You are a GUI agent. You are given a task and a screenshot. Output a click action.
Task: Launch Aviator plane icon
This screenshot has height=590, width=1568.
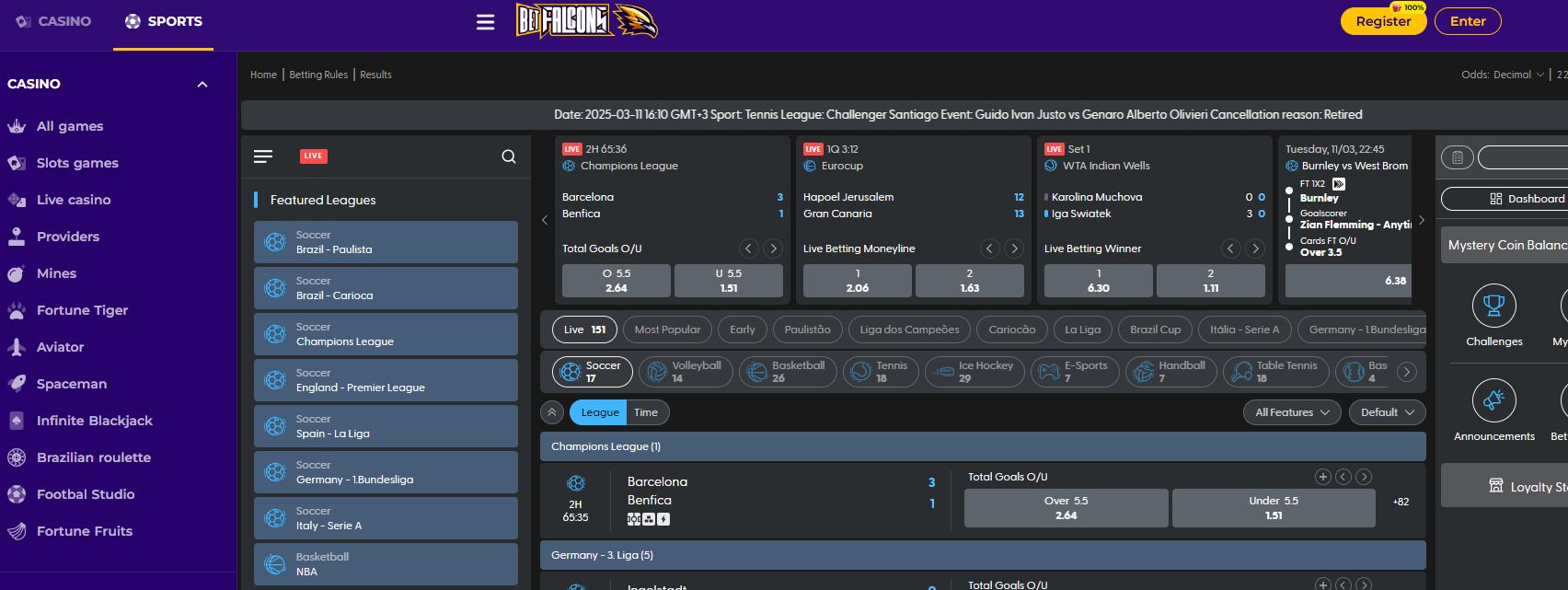coord(17,347)
